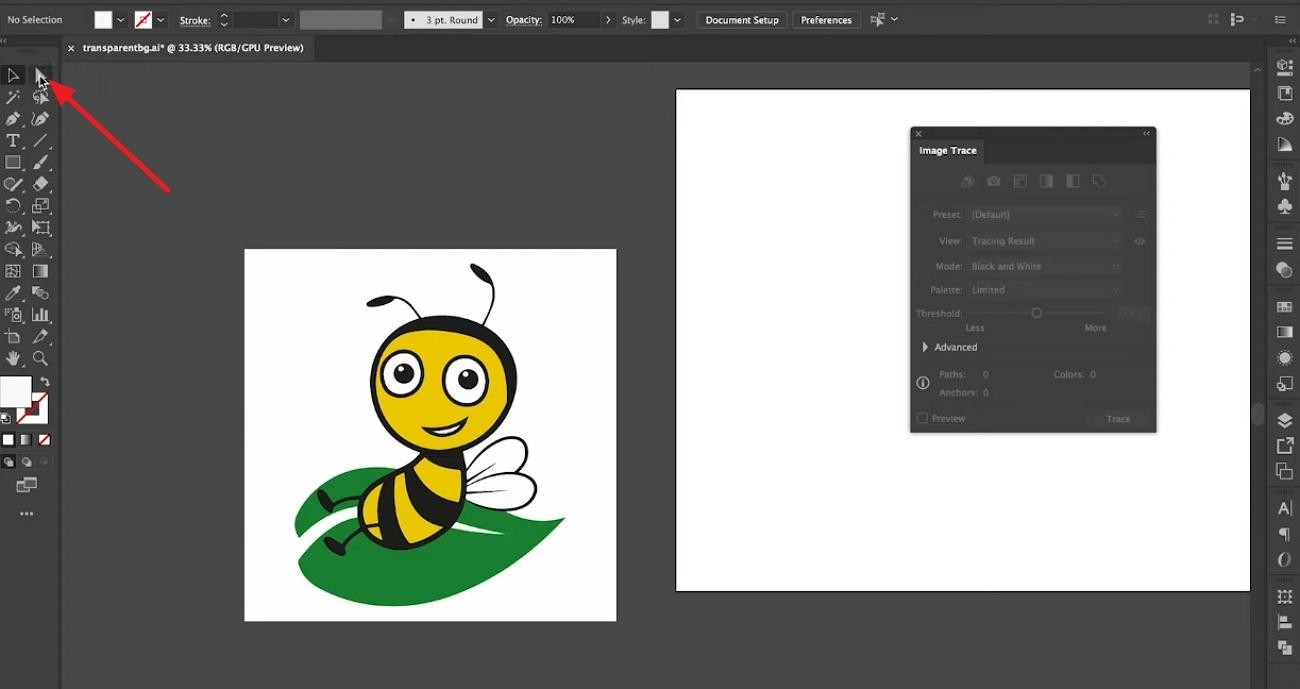Adjust the Threshold slider handle
Viewport: 1300px width, 689px height.
point(1036,313)
